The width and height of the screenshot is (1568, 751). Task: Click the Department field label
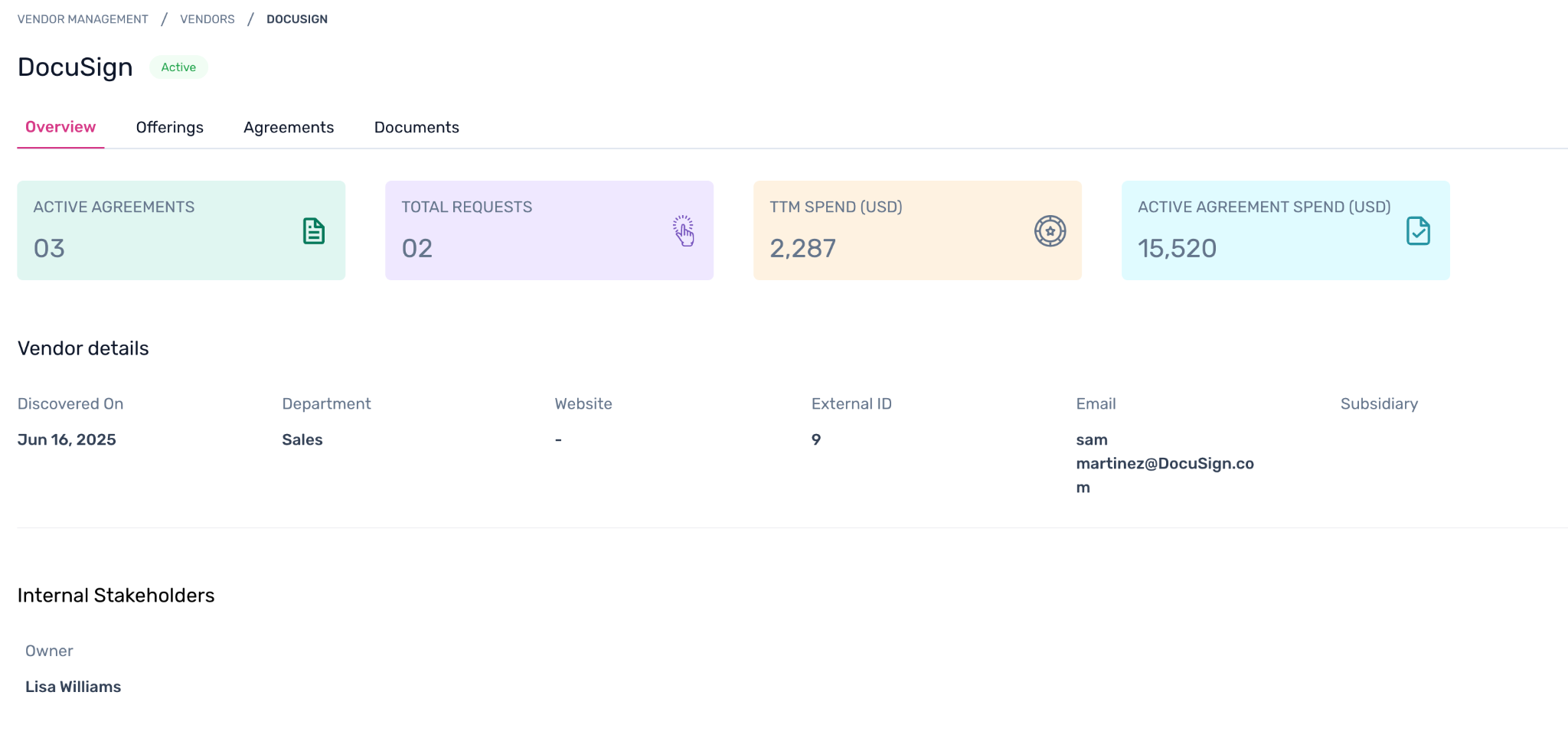pyautogui.click(x=326, y=403)
